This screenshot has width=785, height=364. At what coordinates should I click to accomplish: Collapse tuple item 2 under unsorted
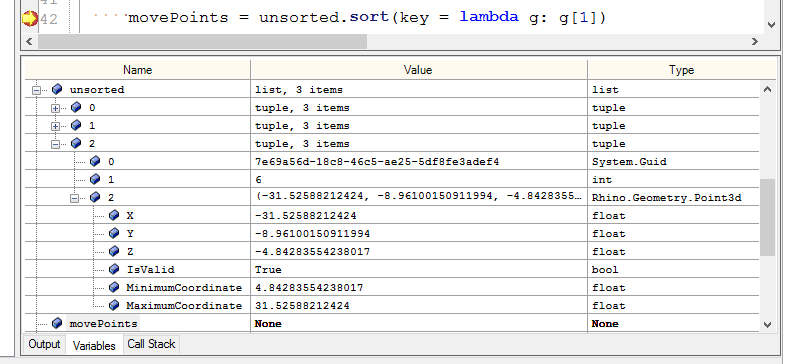(x=56, y=145)
